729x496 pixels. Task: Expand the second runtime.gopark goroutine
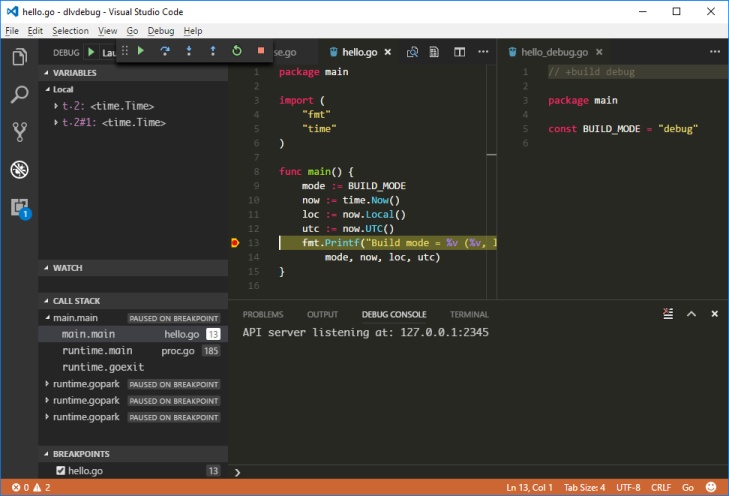(47, 400)
